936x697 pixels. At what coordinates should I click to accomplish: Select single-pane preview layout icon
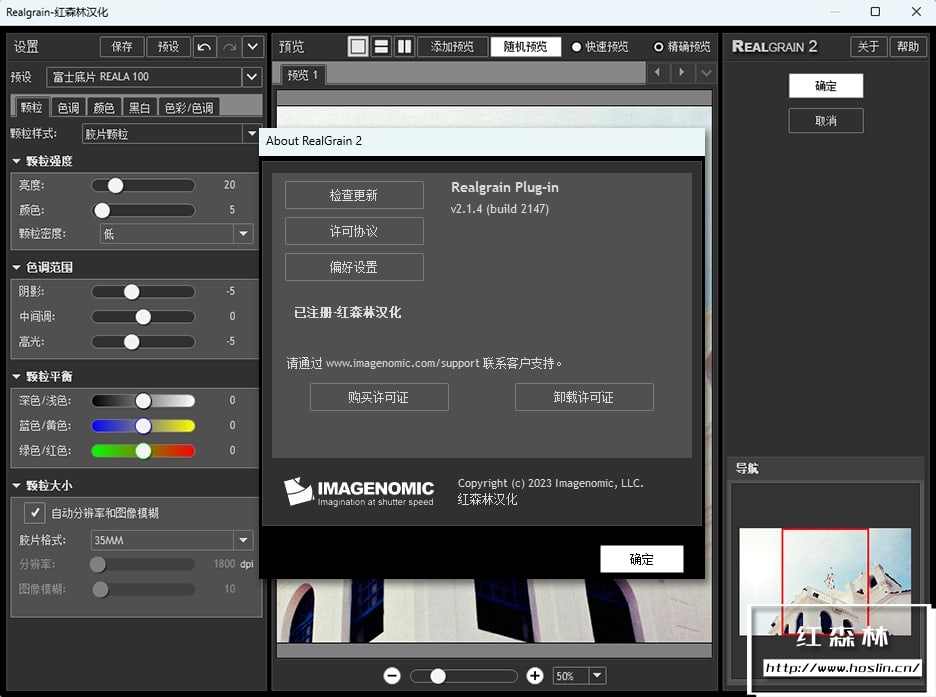click(358, 47)
